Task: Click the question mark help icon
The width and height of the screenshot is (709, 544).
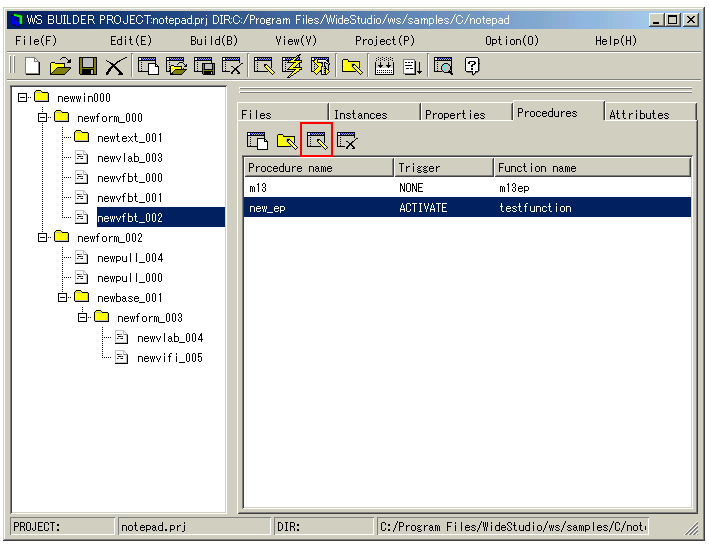Action: click(472, 67)
